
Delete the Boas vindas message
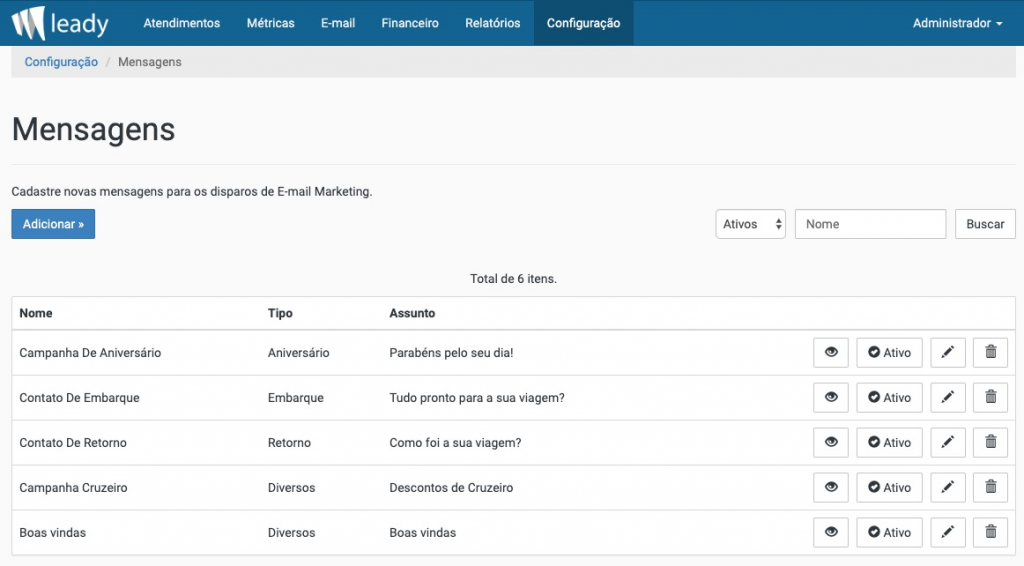[991, 533]
